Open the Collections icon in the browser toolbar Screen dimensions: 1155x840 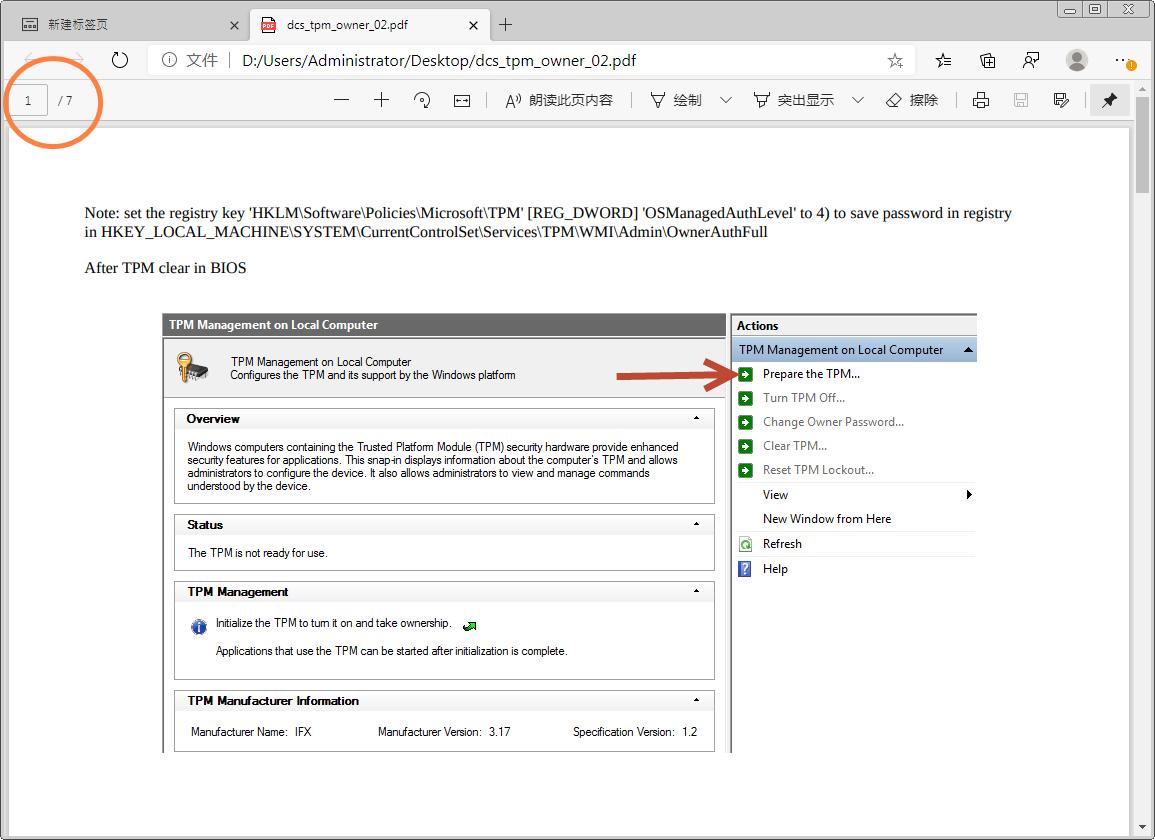pos(987,60)
